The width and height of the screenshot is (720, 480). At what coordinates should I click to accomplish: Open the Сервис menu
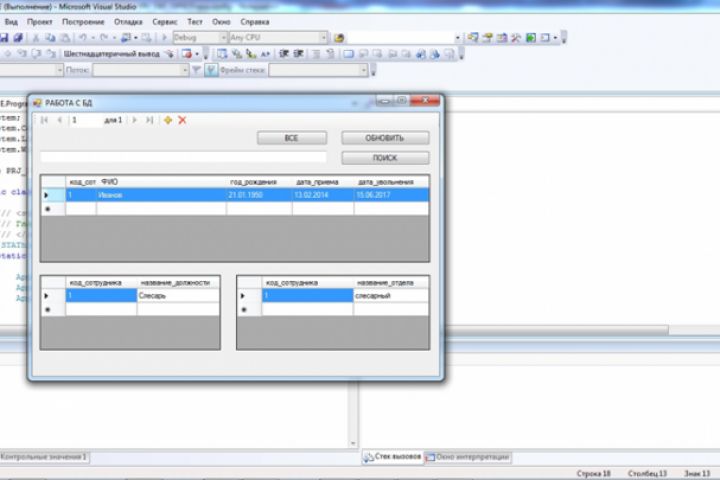pos(164,22)
